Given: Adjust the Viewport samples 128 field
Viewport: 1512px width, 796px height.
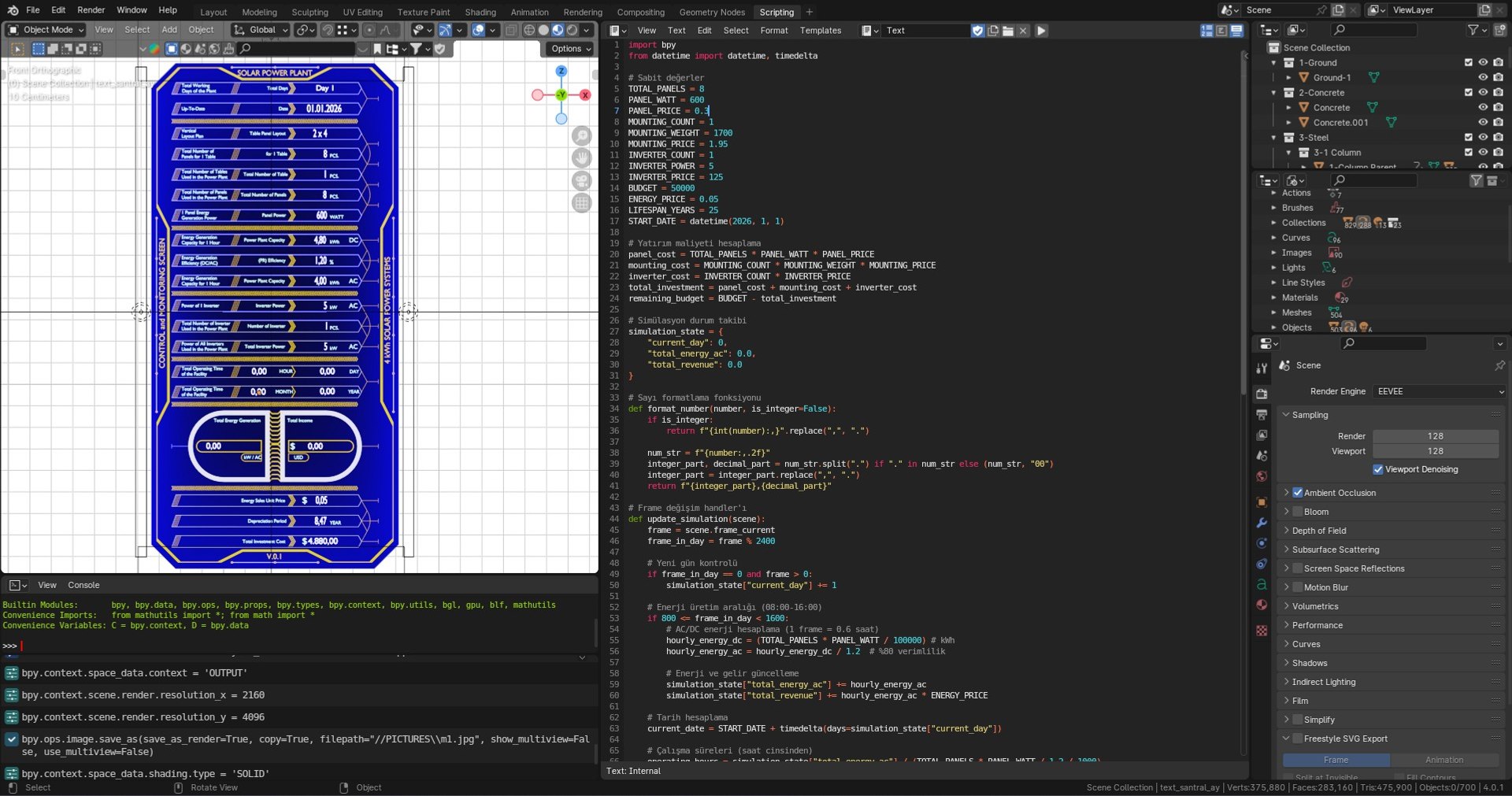Looking at the screenshot, I should tap(1436, 451).
